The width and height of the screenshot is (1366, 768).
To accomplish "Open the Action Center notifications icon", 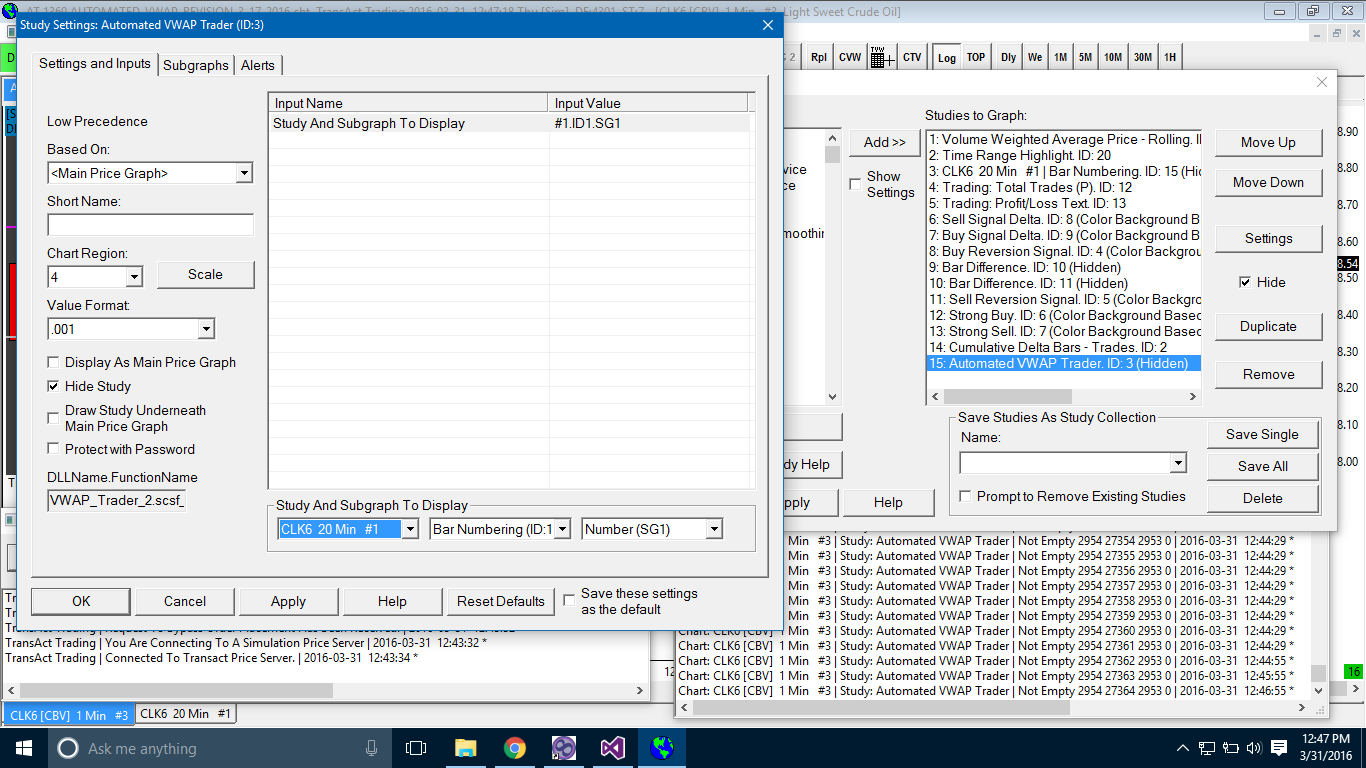I will (1279, 748).
